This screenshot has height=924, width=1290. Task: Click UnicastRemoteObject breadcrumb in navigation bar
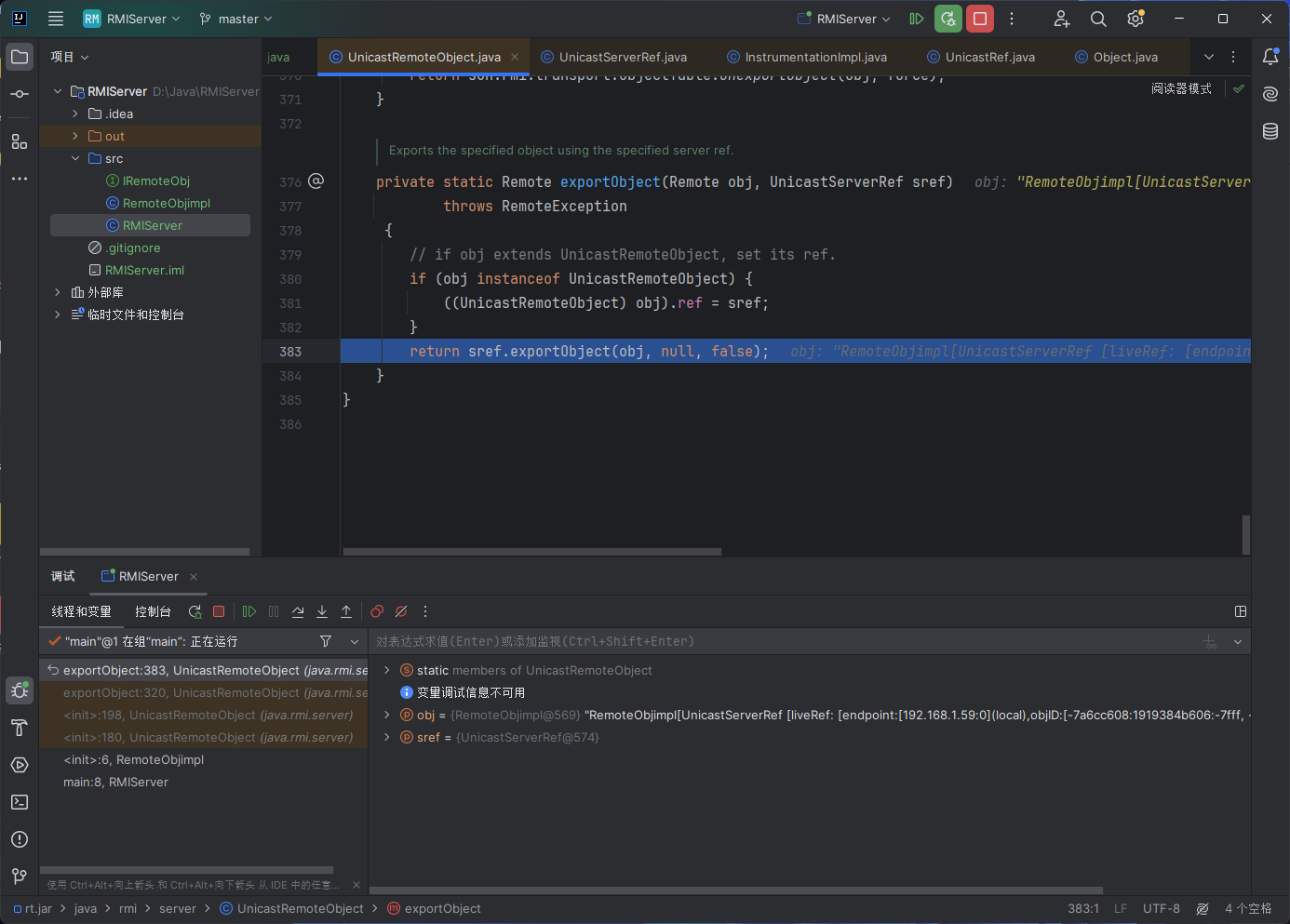coord(291,909)
